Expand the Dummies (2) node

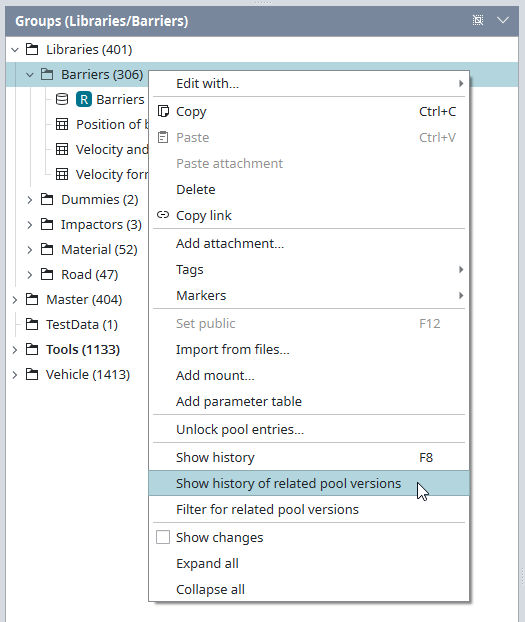click(30, 199)
